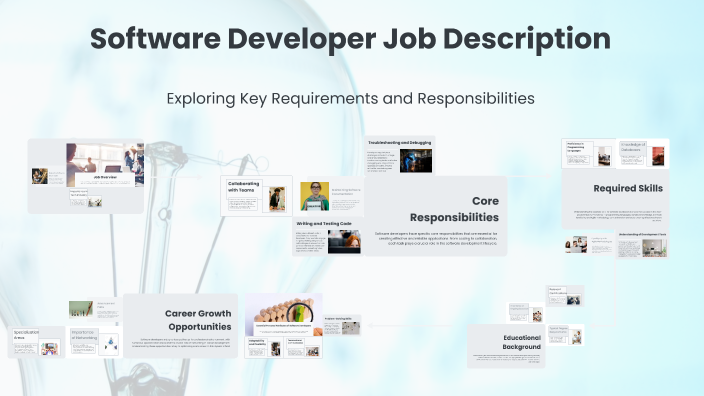Screen dimensions: 704x396
Task: Open the 'Knowledge of Databases' slide
Action: (x=642, y=154)
